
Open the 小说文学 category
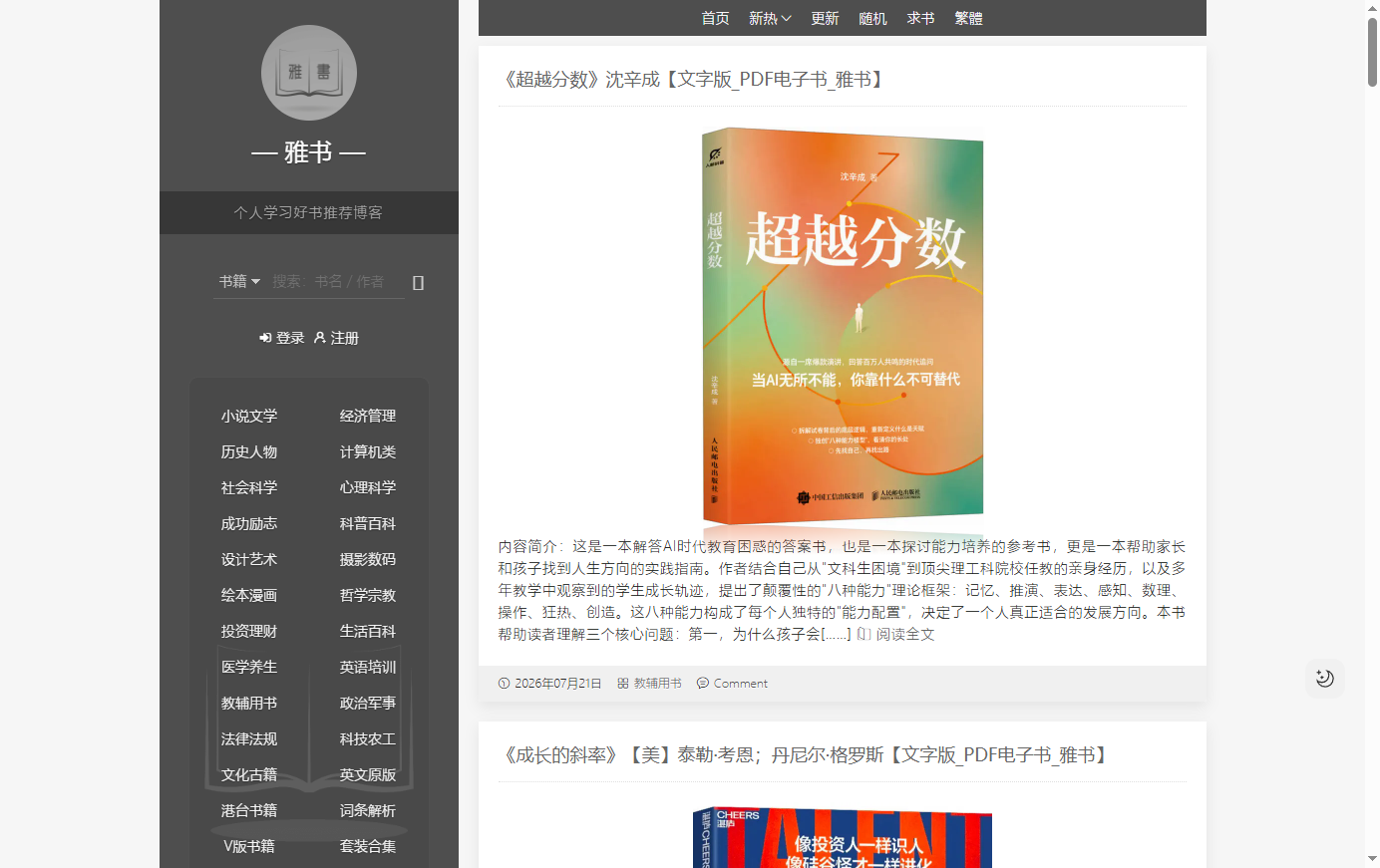point(249,416)
